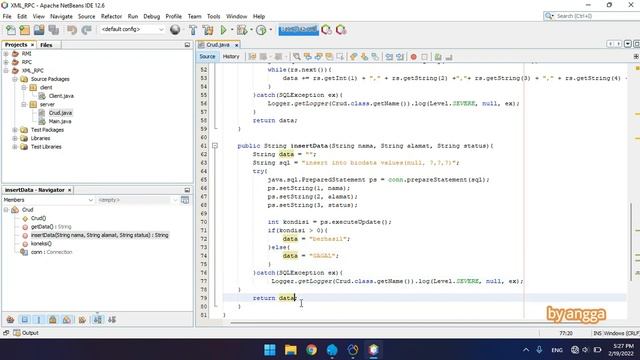
Task: Click the editor's red record macro icon
Action: (x=413, y=57)
